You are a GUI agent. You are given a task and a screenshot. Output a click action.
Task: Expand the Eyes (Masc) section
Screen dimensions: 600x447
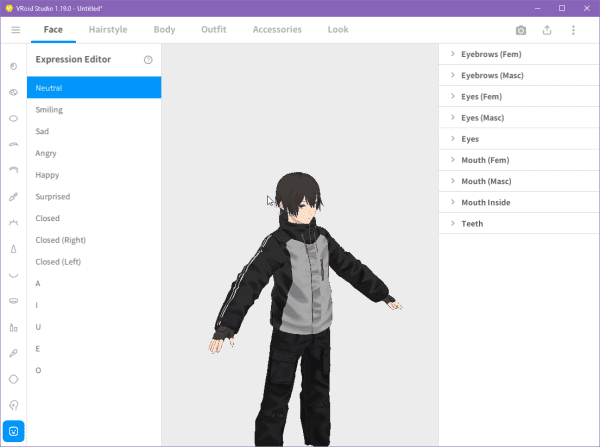[519, 118]
